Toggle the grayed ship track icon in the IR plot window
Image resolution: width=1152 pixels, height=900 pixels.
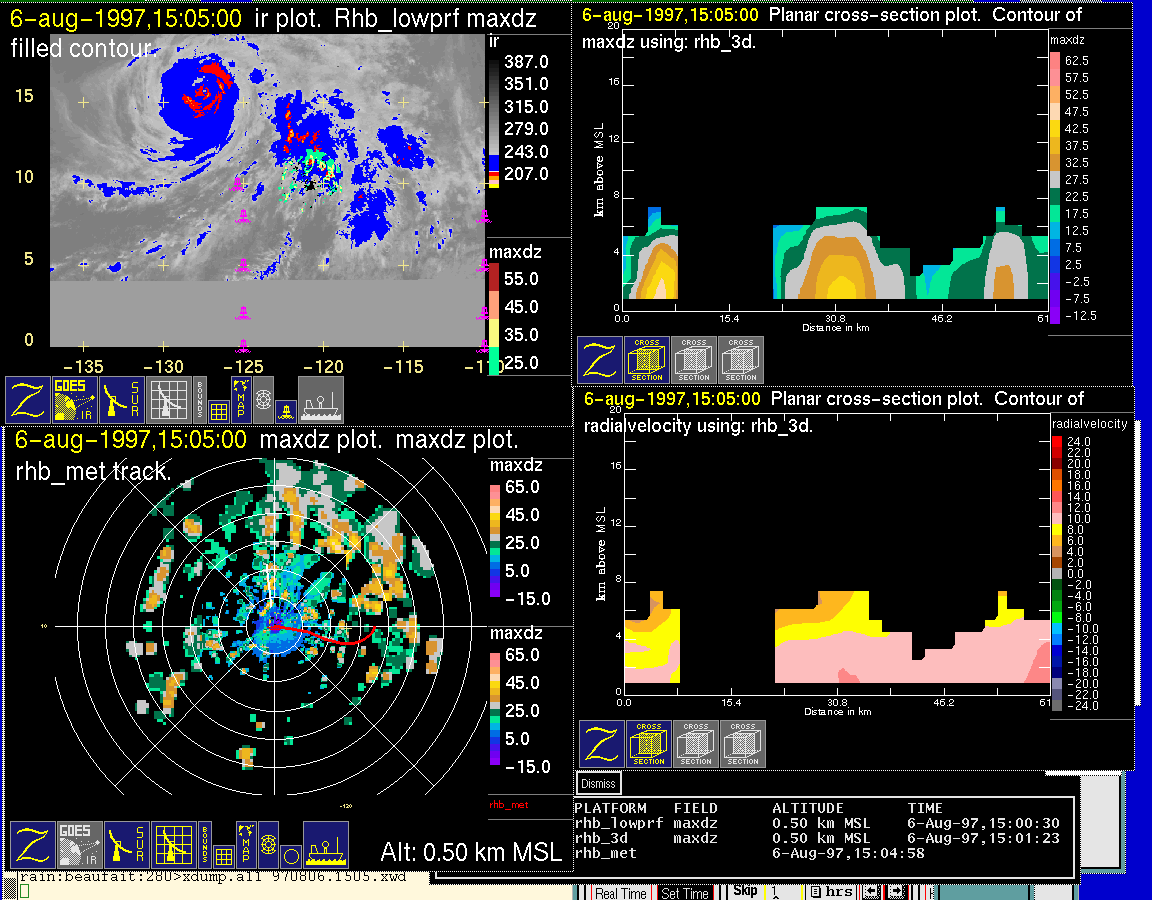tap(321, 399)
